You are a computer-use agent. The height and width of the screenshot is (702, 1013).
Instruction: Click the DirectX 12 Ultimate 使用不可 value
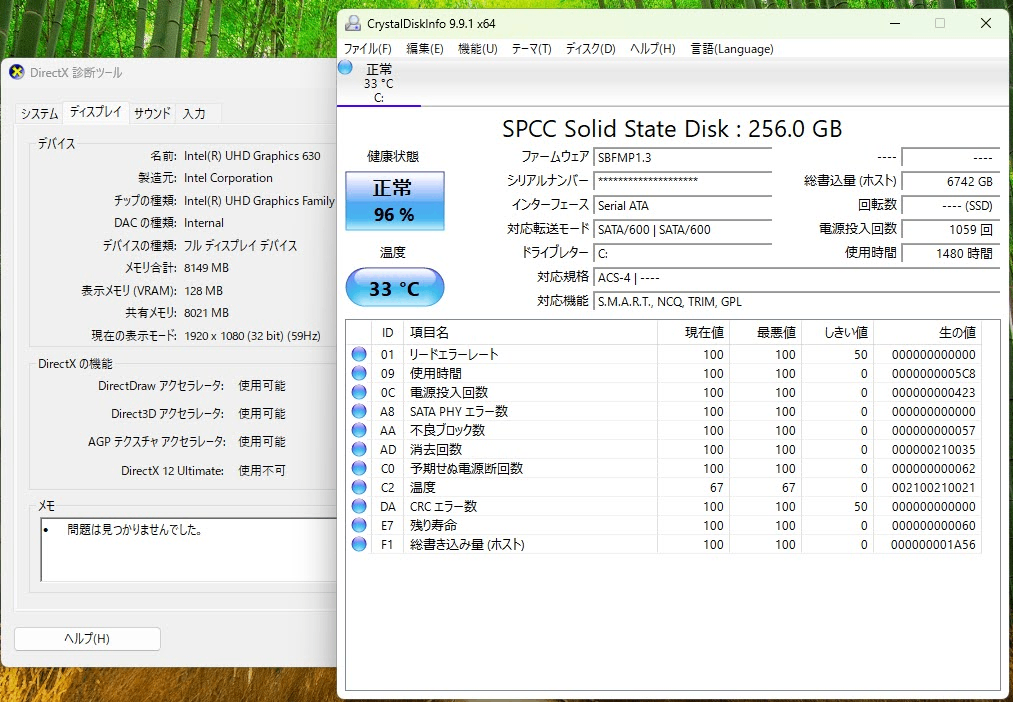[x=262, y=471]
